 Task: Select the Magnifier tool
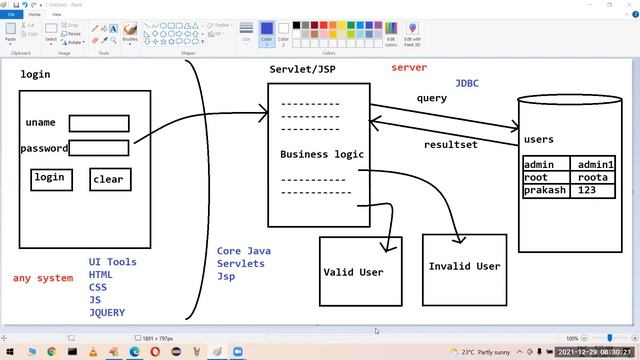[x=113, y=40]
